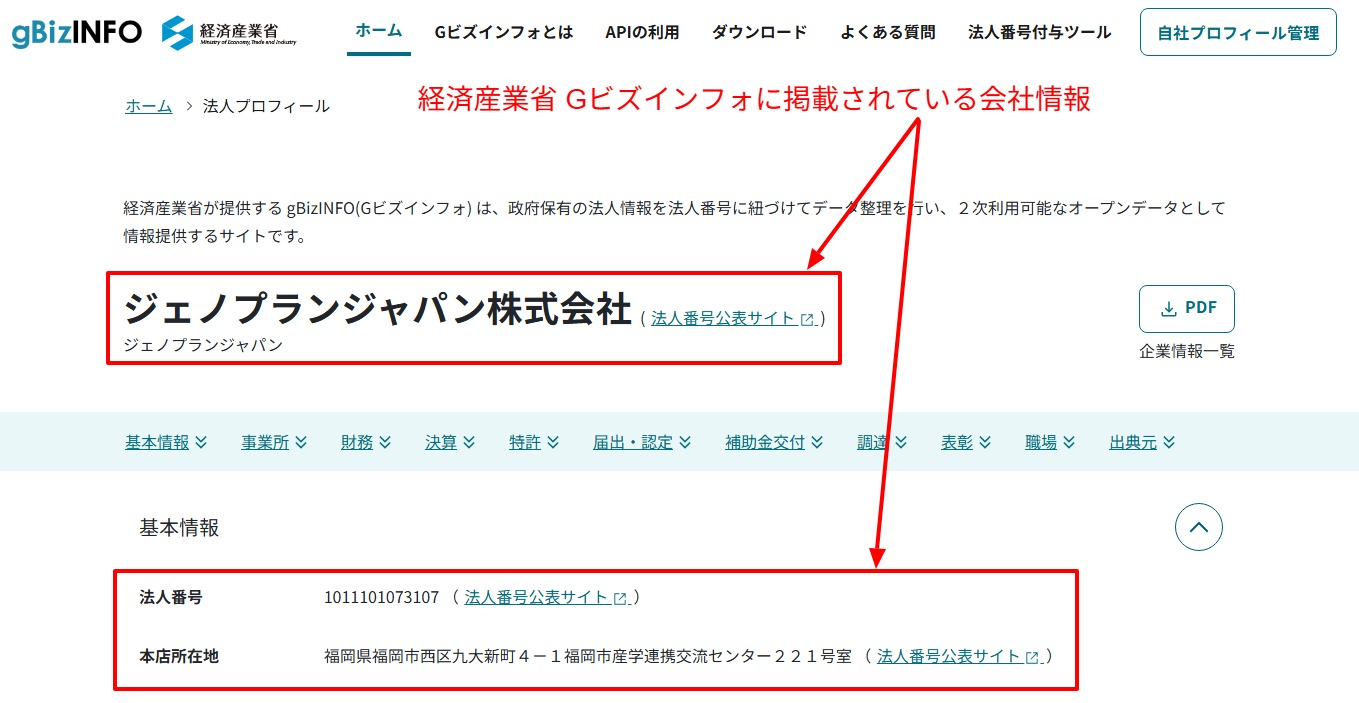The height and width of the screenshot is (703, 1359).
Task: Switch to the ホーム navigation tab
Action: coord(377,31)
